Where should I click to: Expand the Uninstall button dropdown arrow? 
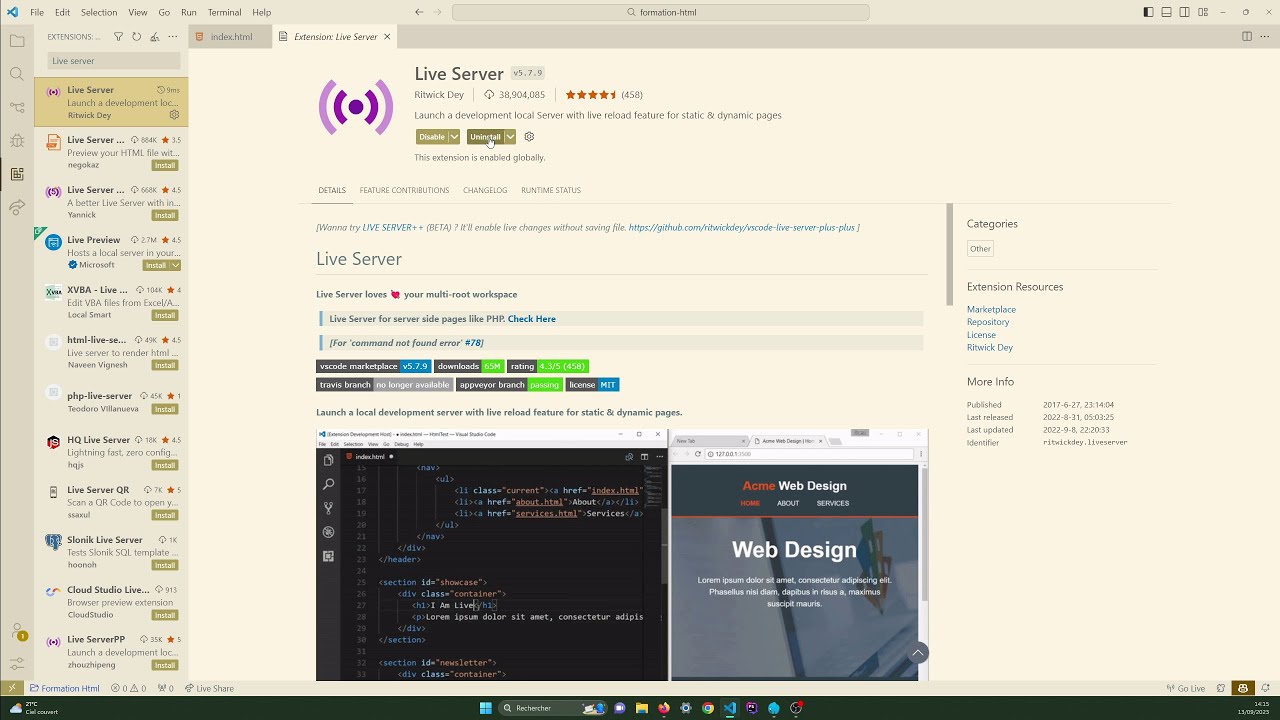point(510,137)
